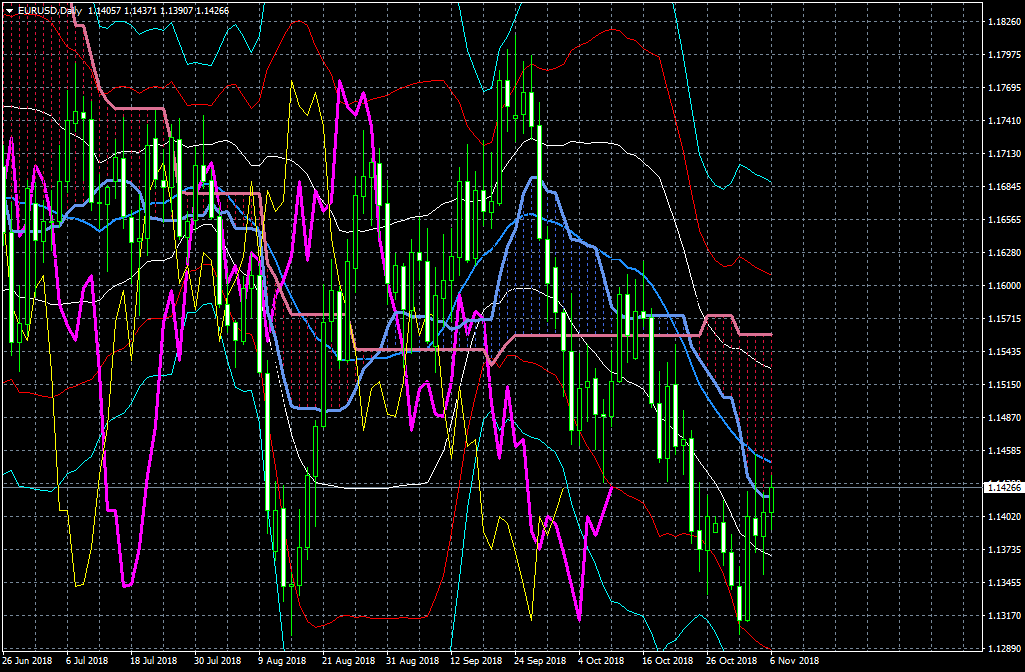Click the 1.13170 price scale label

(x=1004, y=616)
